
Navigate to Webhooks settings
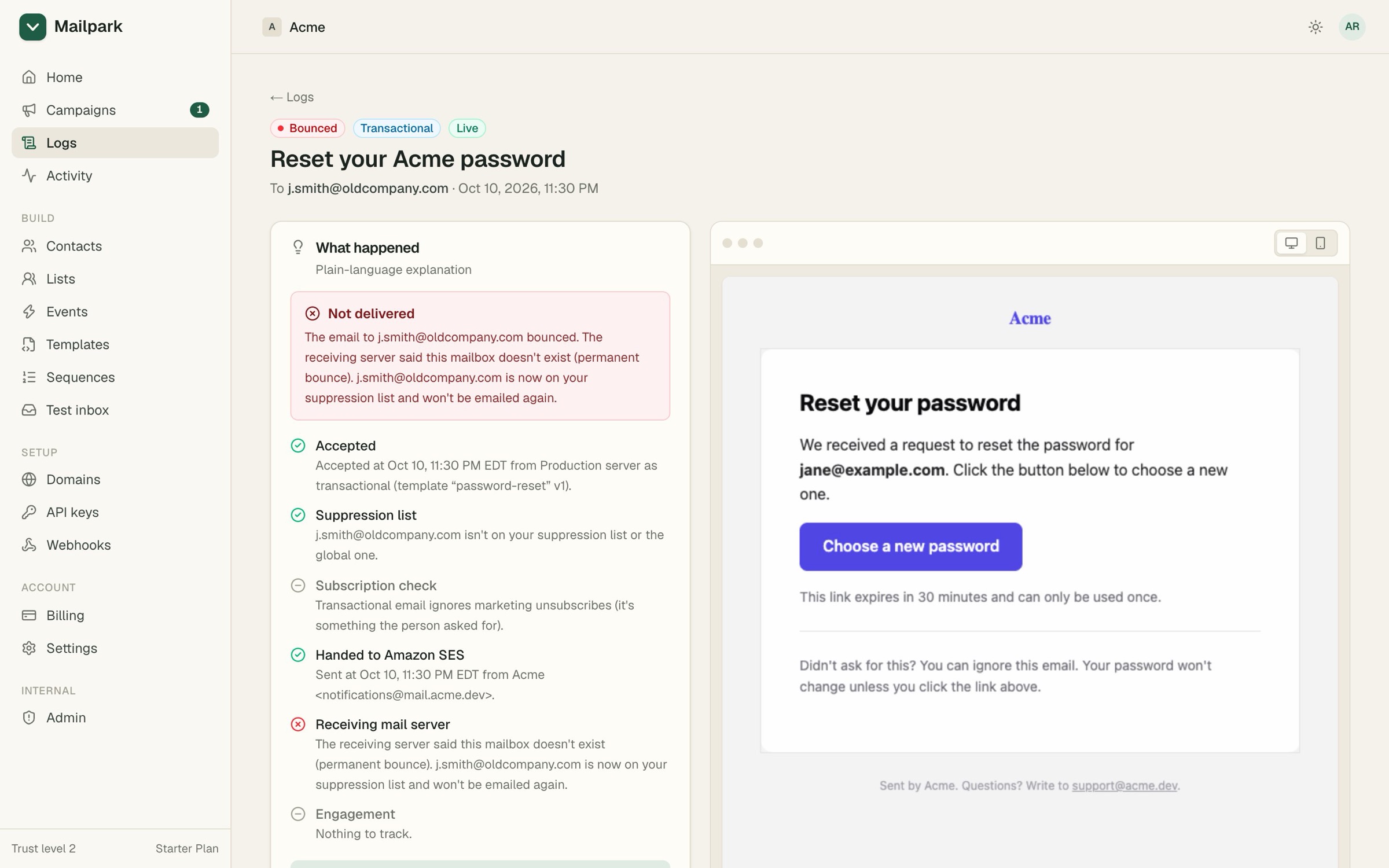coord(115,545)
